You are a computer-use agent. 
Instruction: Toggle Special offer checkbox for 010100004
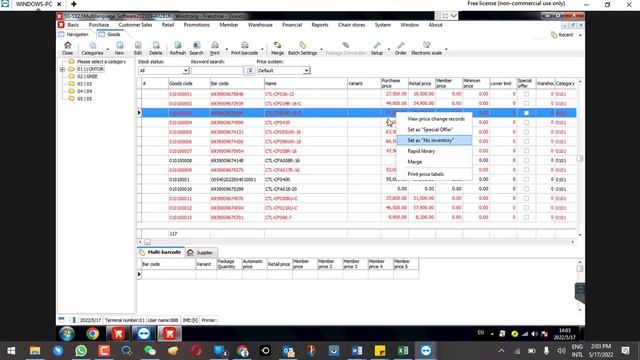tap(526, 122)
